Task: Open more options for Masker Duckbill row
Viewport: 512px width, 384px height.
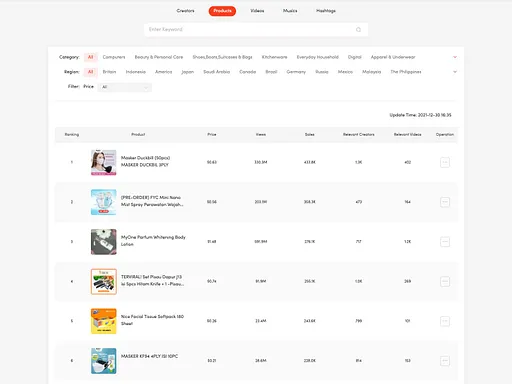Action: pyautogui.click(x=445, y=162)
